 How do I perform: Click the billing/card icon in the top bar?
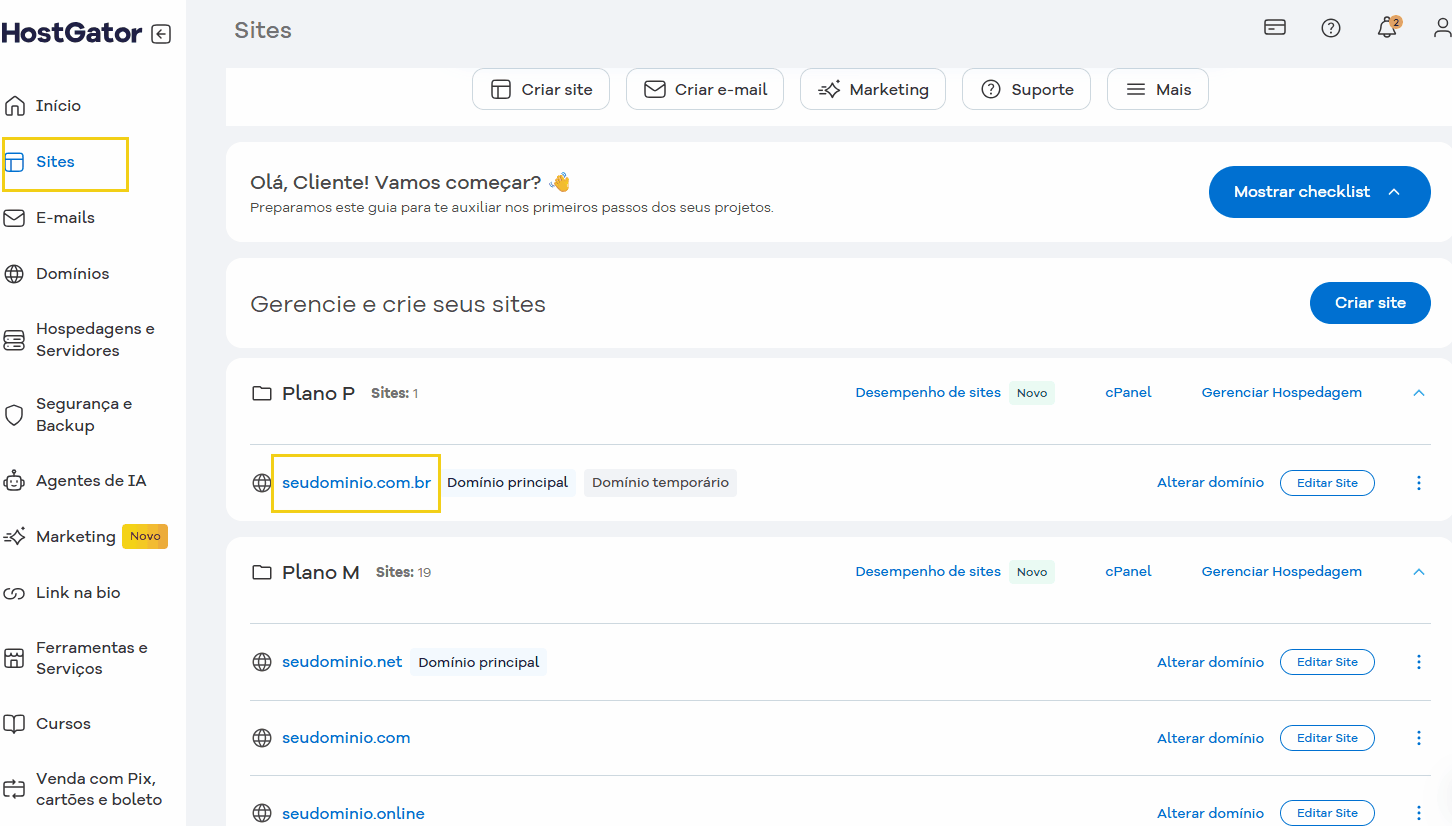tap(1274, 28)
